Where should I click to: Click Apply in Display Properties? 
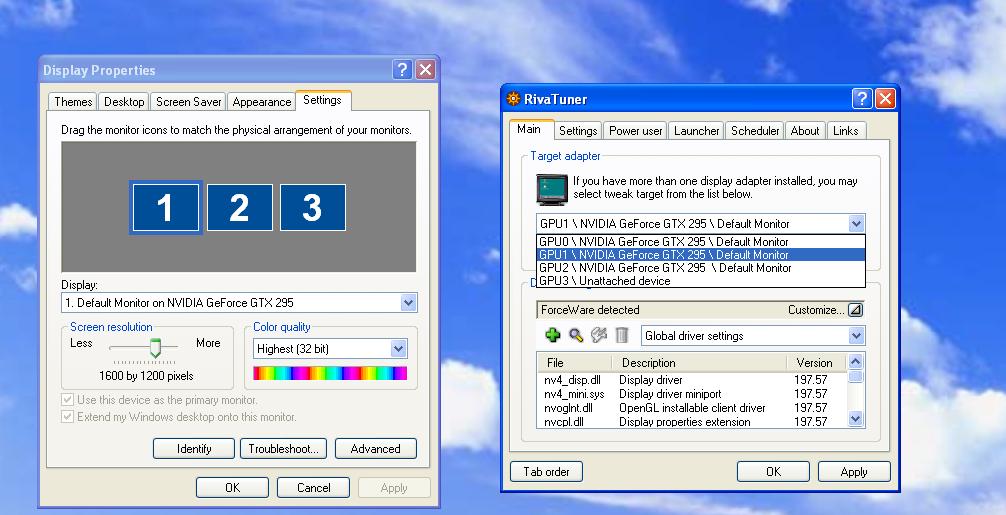point(394,488)
